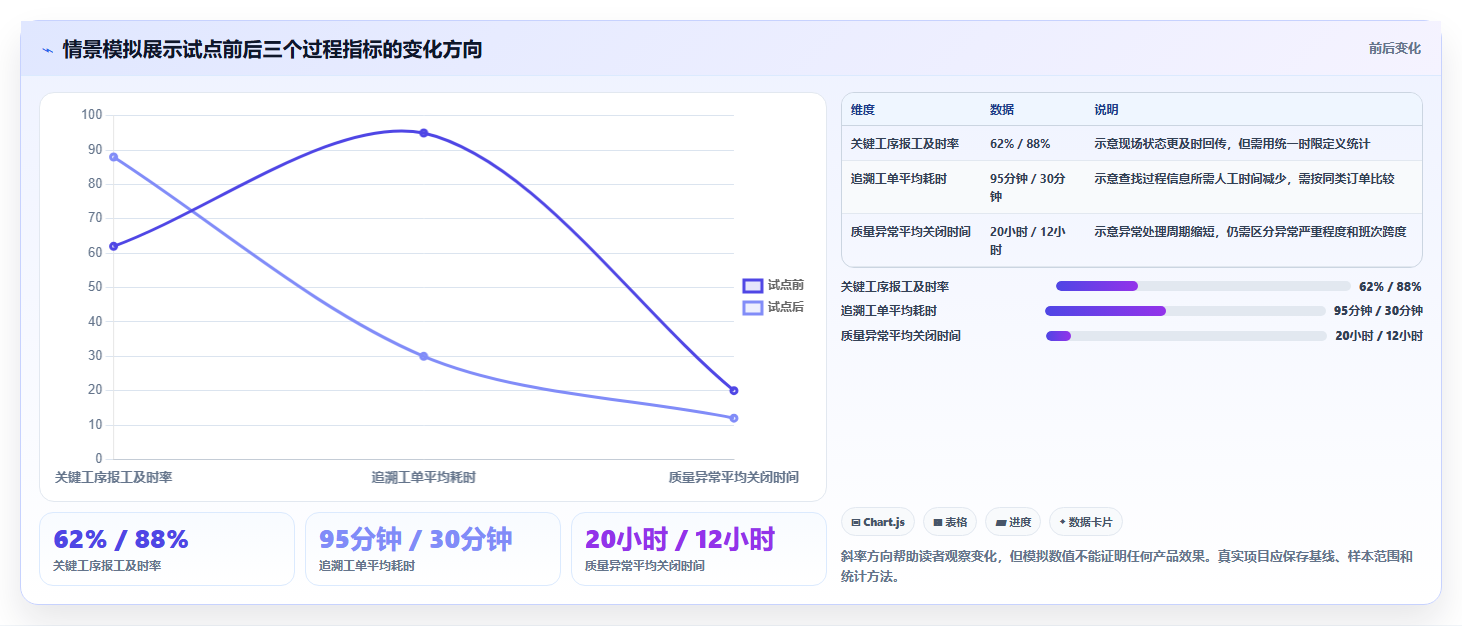The image size is (1462, 626).
Task: Click the 数据 column header
Action: [1002, 110]
